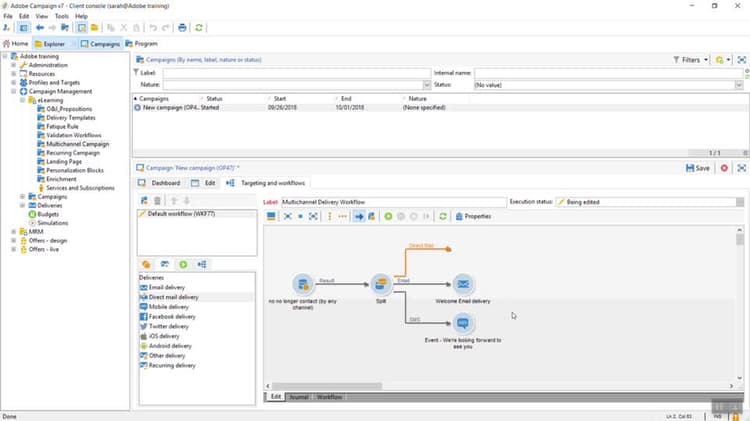Open the Filters dropdown button
The image size is (750, 421).
click(x=691, y=60)
